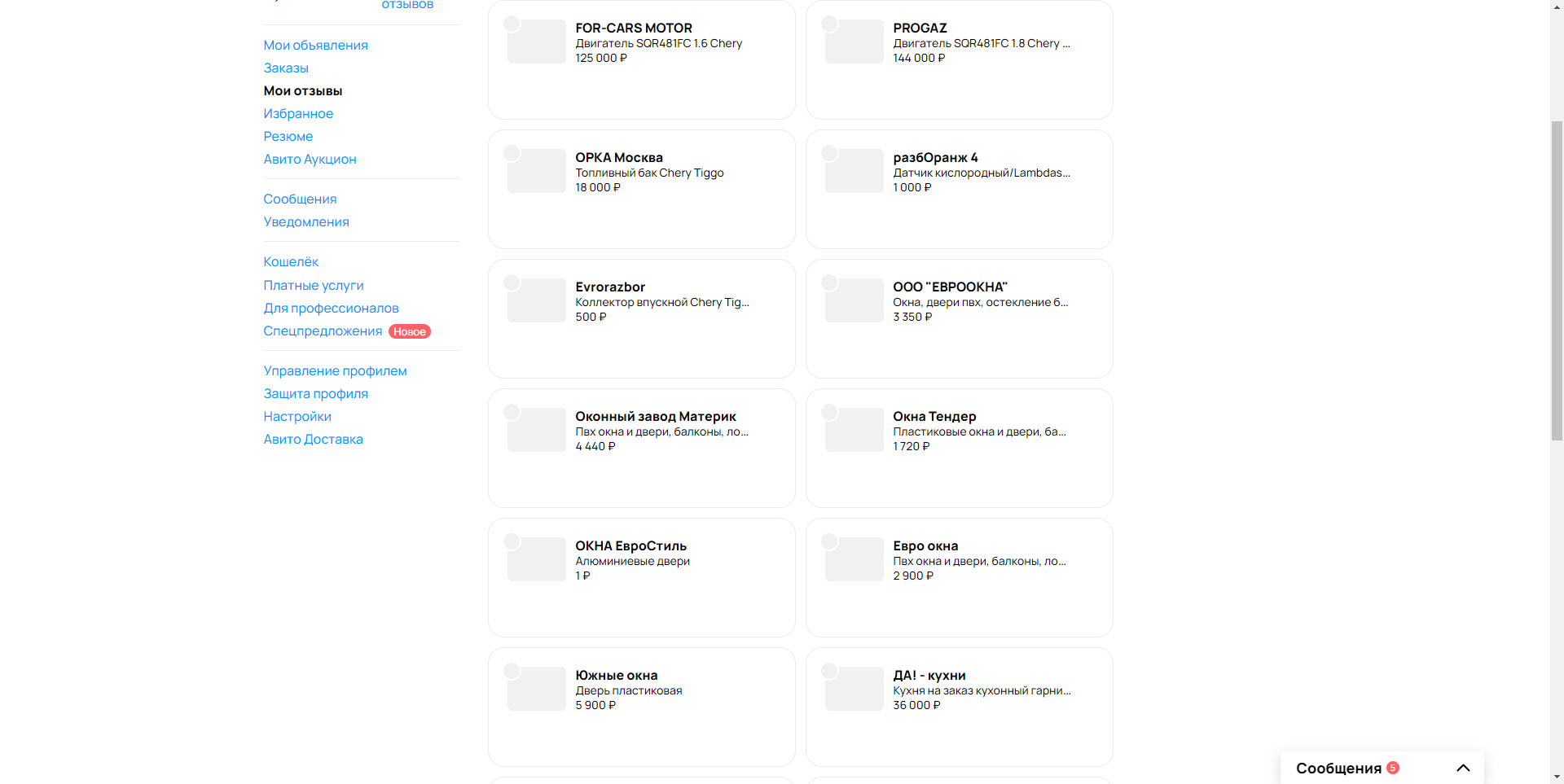Click ОКНА ЕвроСтиль seller avatar circle
1564x784 pixels.
pyautogui.click(x=512, y=541)
